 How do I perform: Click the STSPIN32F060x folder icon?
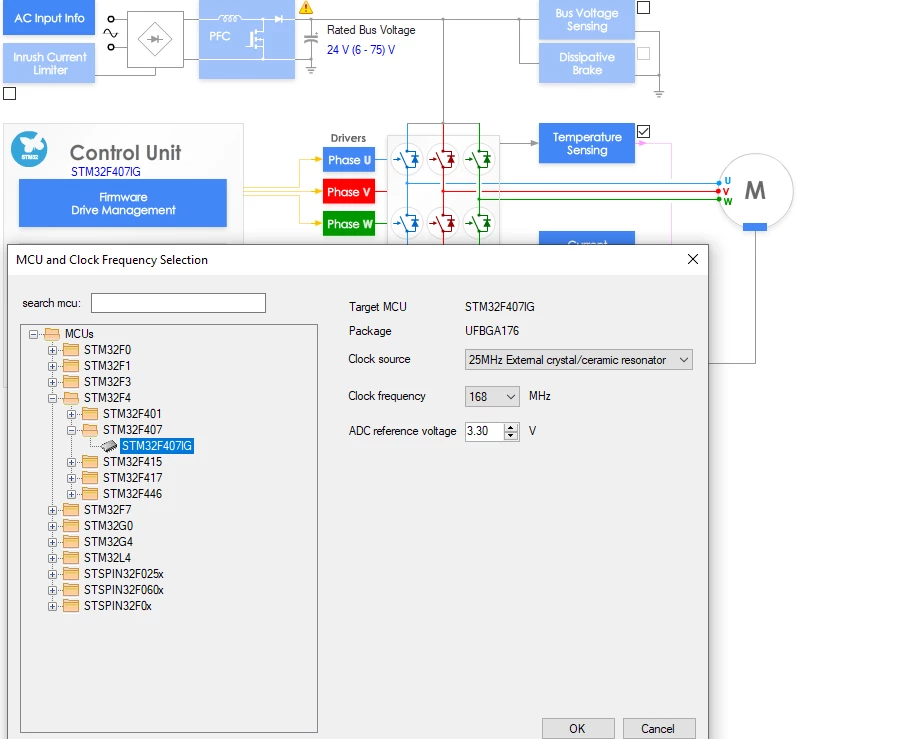click(x=71, y=590)
